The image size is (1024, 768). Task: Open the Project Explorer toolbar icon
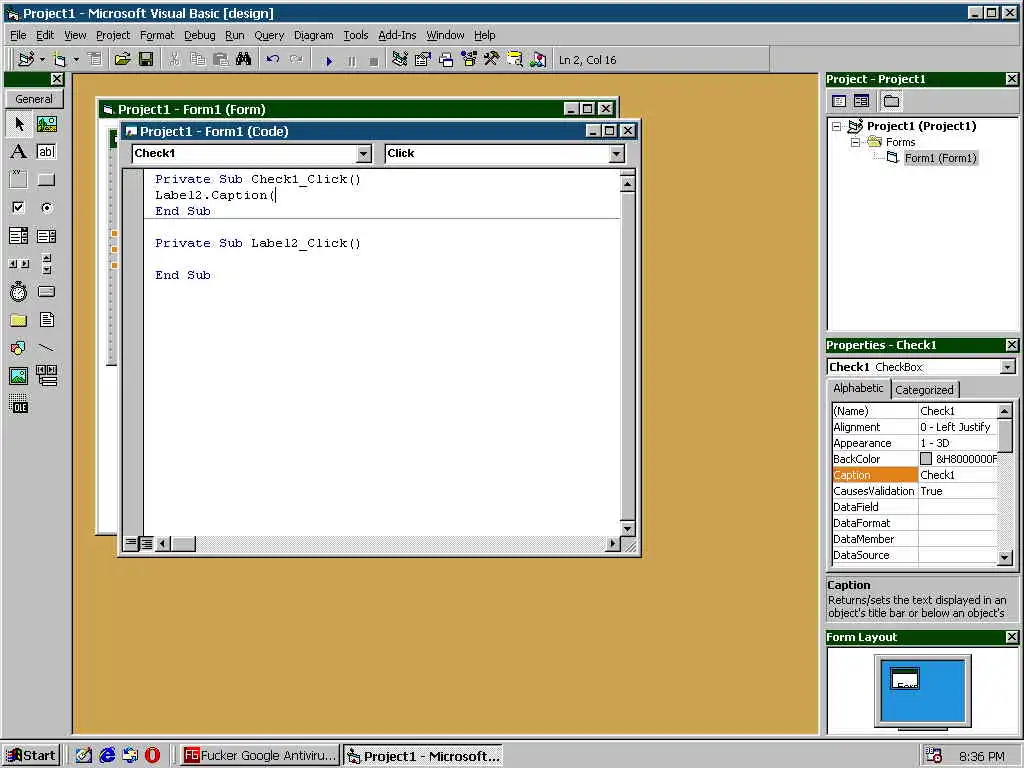click(x=400, y=59)
